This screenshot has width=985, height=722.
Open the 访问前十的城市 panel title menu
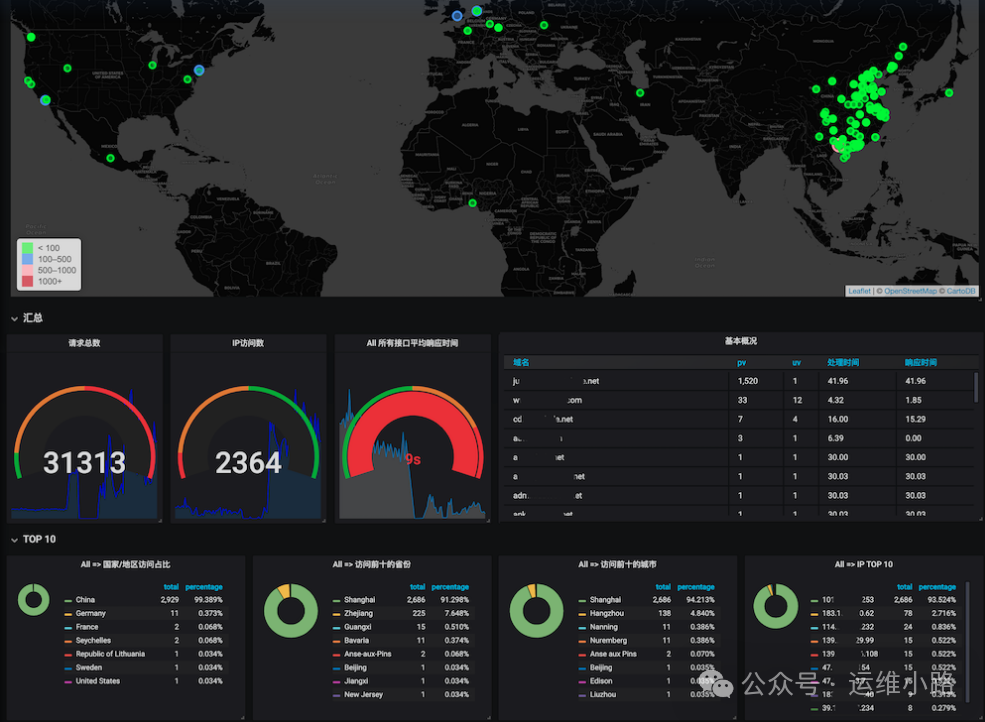(617, 564)
